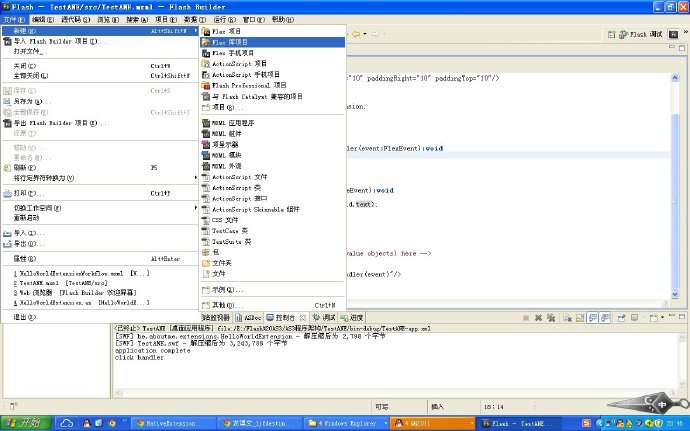Open the 编辑 (Edit) menu
This screenshot has height=431, width=690.
click(x=43, y=19)
